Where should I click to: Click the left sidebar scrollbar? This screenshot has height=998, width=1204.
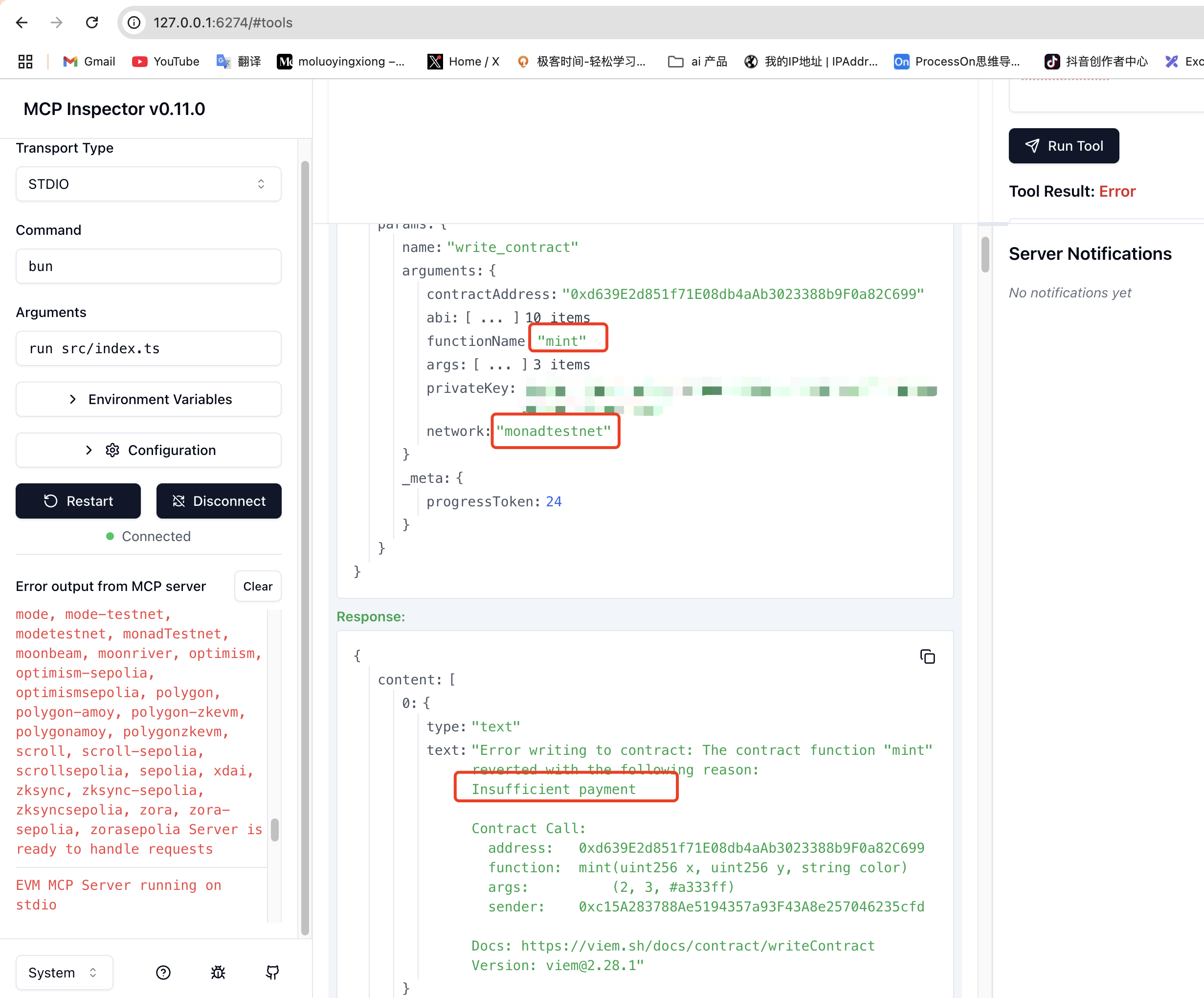pos(305,548)
